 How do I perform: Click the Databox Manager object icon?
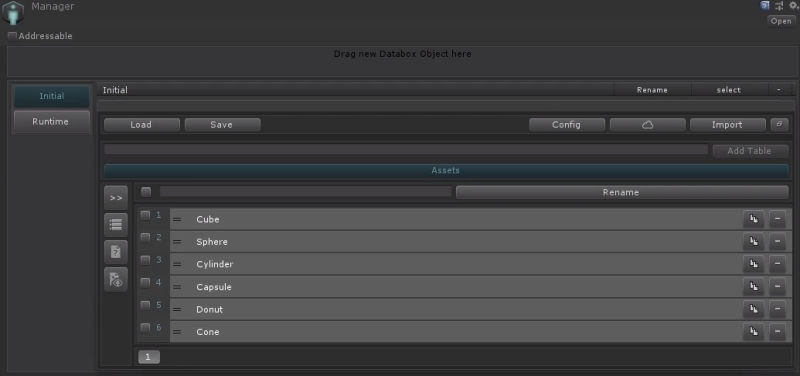coord(13,13)
